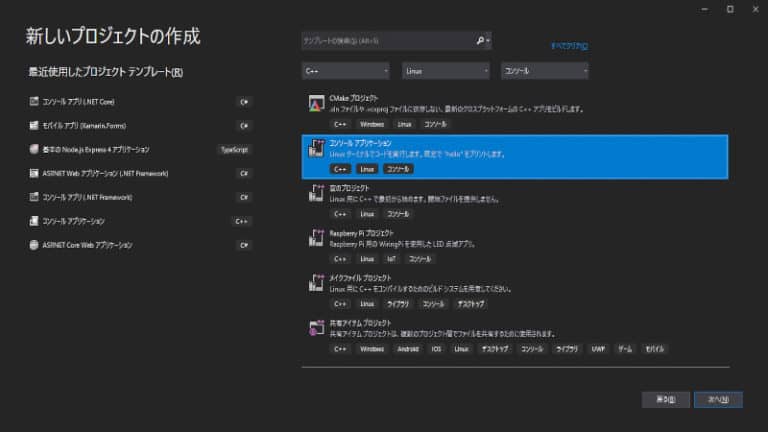Click icon of recent C++ コンソール アプリケーション

[34, 221]
